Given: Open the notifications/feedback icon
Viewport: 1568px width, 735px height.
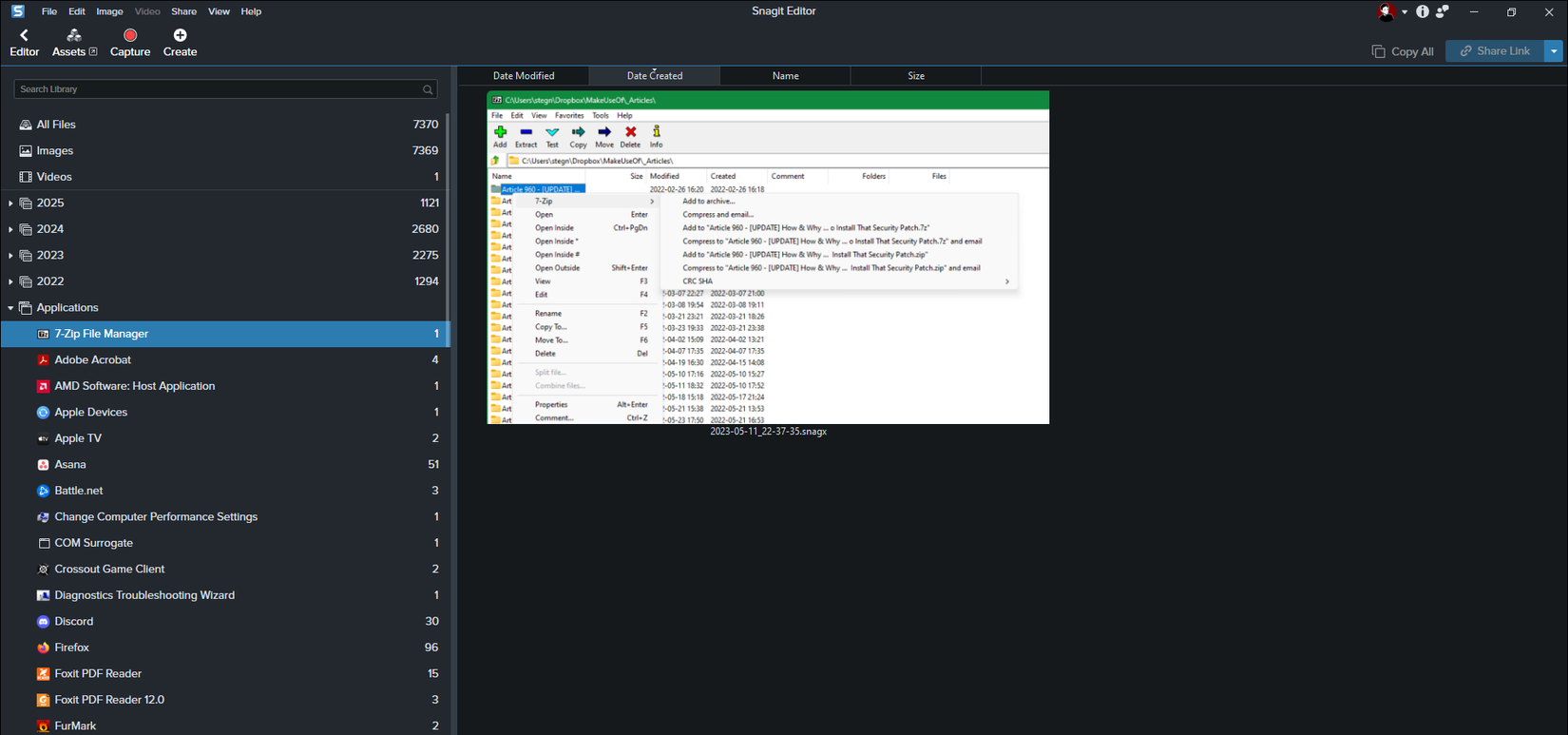Looking at the screenshot, I should tap(1443, 11).
